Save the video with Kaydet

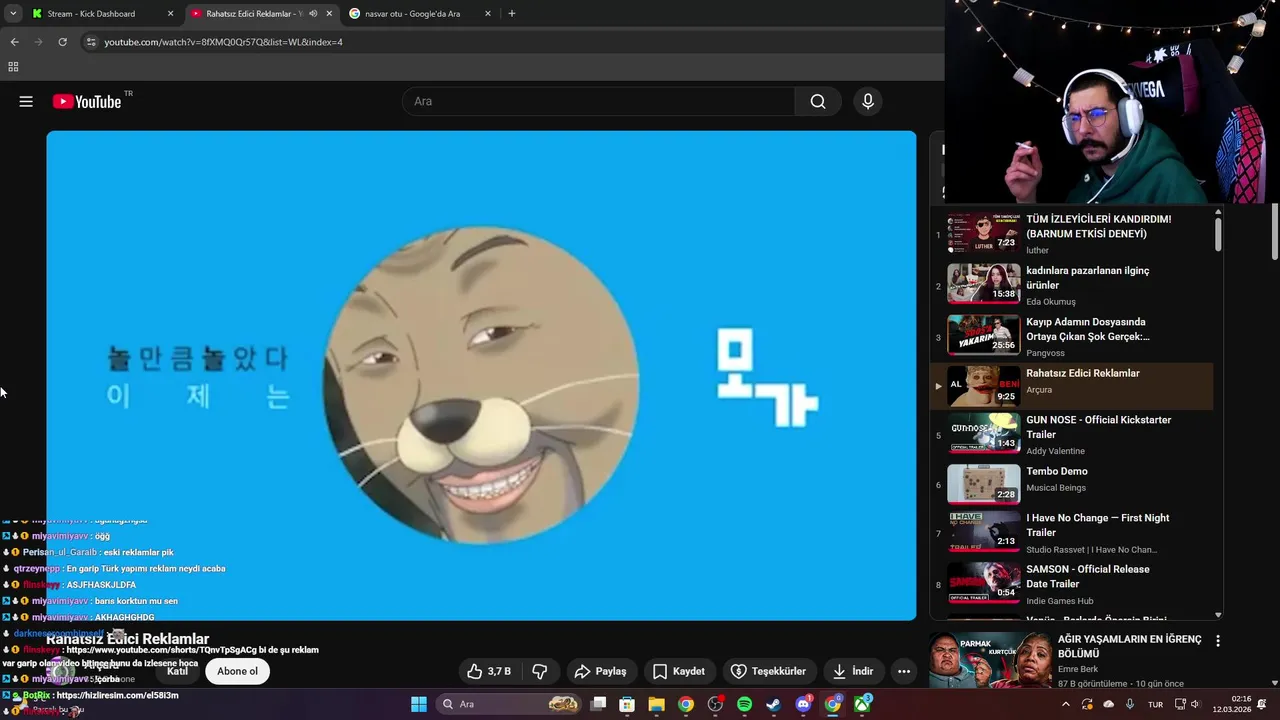coord(679,671)
